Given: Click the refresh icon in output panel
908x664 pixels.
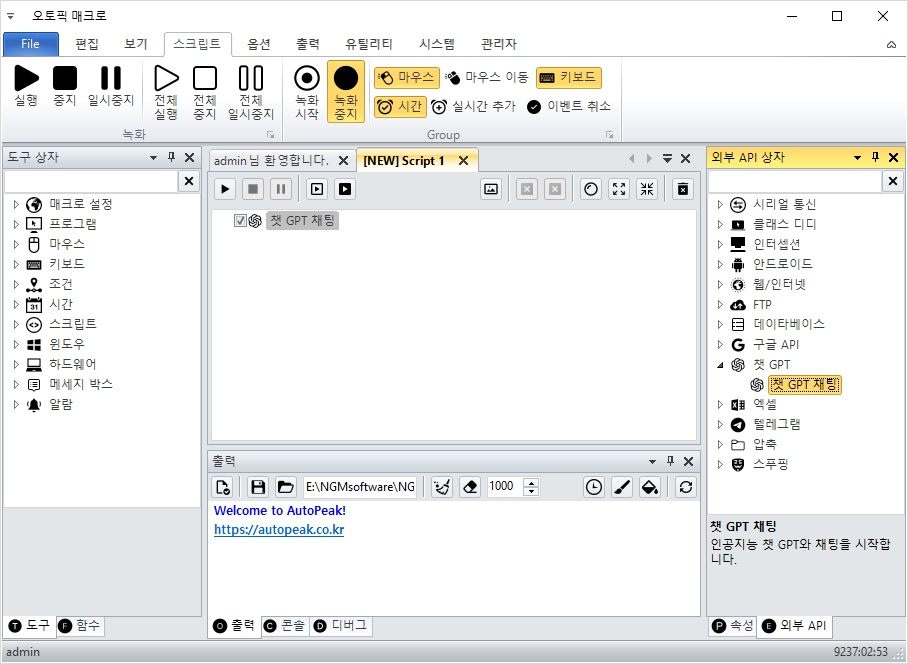Looking at the screenshot, I should [x=686, y=487].
